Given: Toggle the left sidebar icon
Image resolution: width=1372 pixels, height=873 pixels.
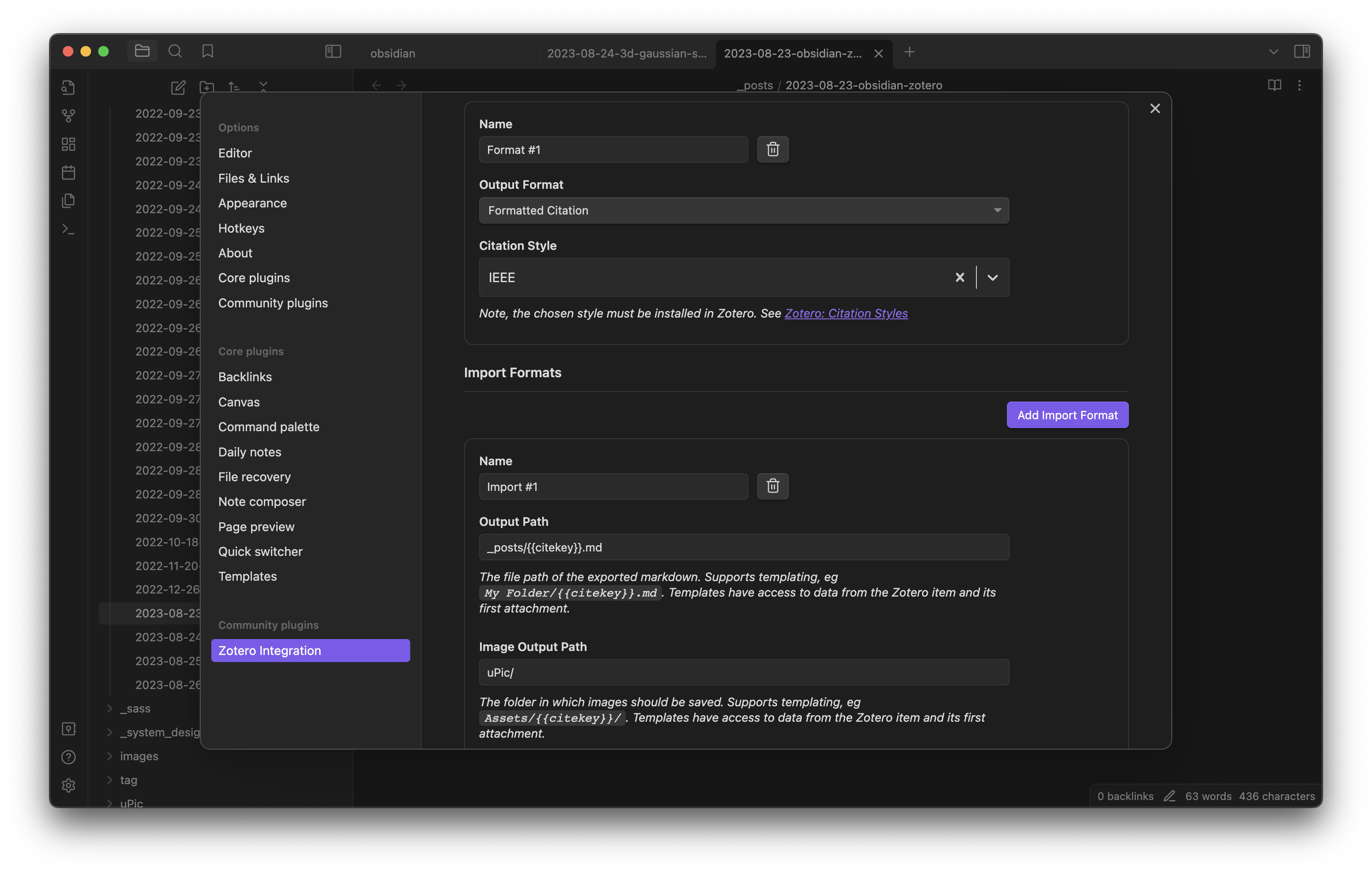Looking at the screenshot, I should [333, 52].
